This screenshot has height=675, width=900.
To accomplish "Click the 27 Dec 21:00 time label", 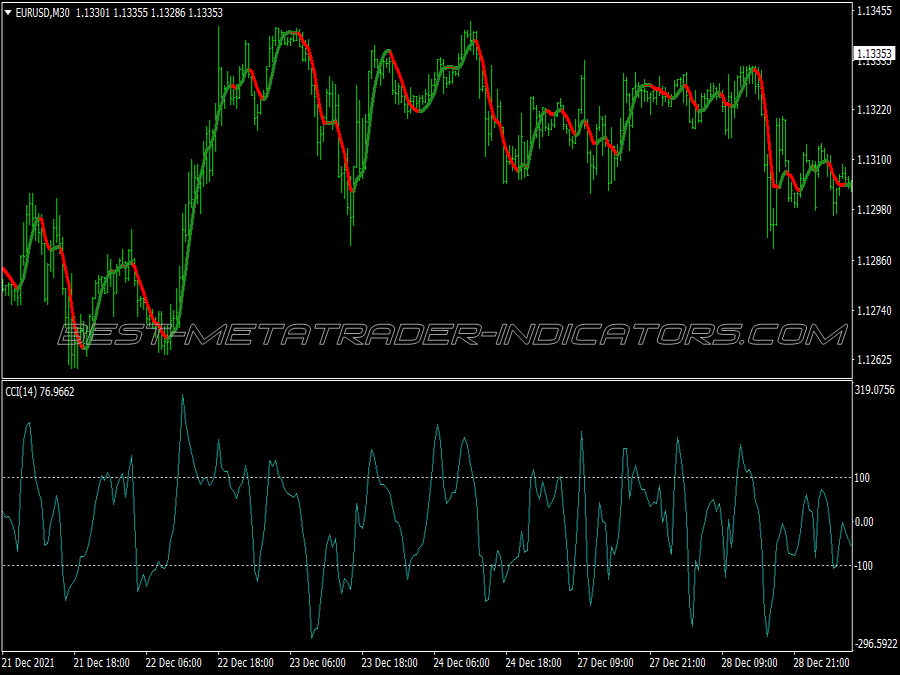I will tap(678, 663).
